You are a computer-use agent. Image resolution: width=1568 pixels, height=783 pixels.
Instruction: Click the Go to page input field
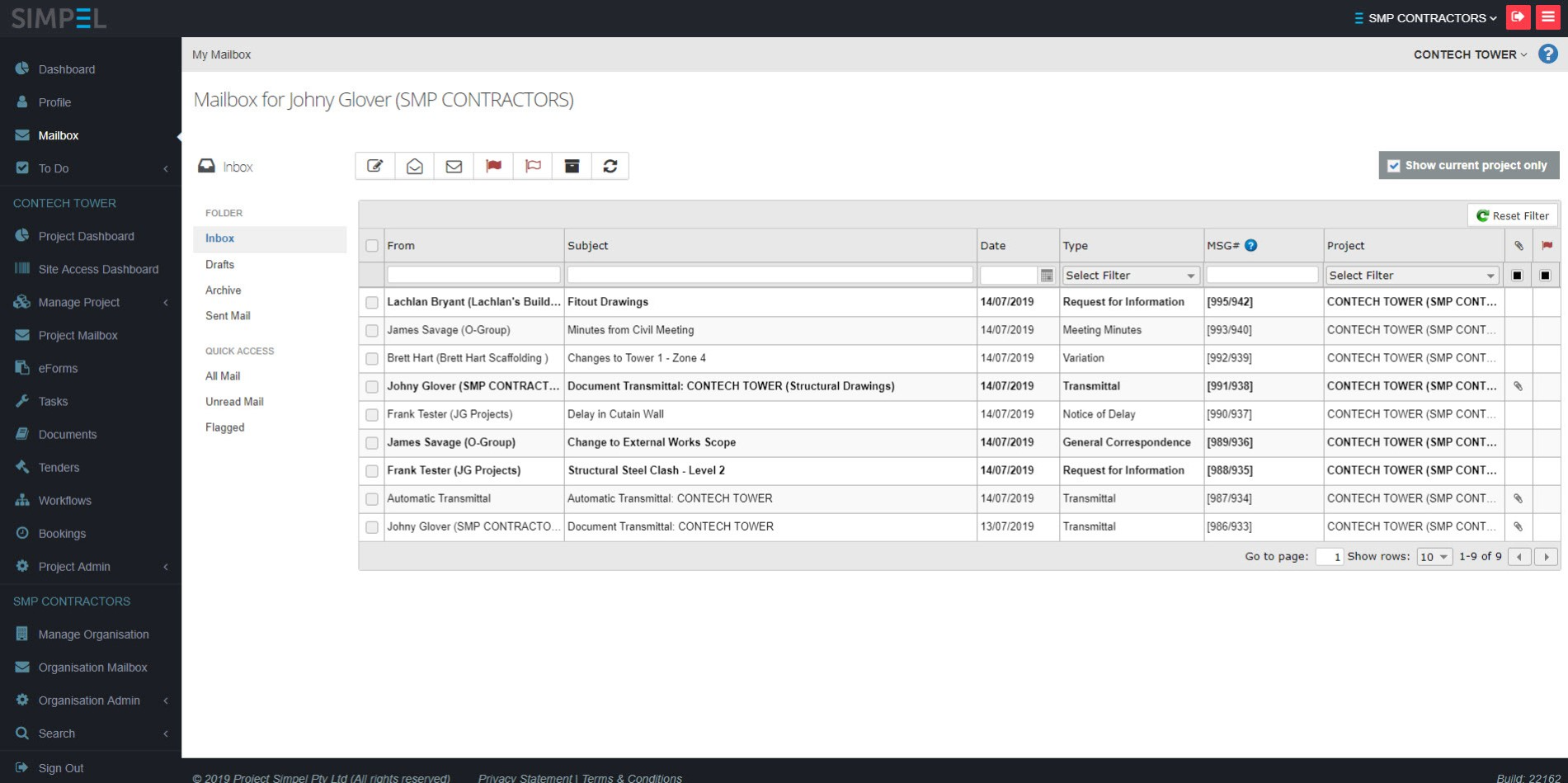click(1330, 556)
